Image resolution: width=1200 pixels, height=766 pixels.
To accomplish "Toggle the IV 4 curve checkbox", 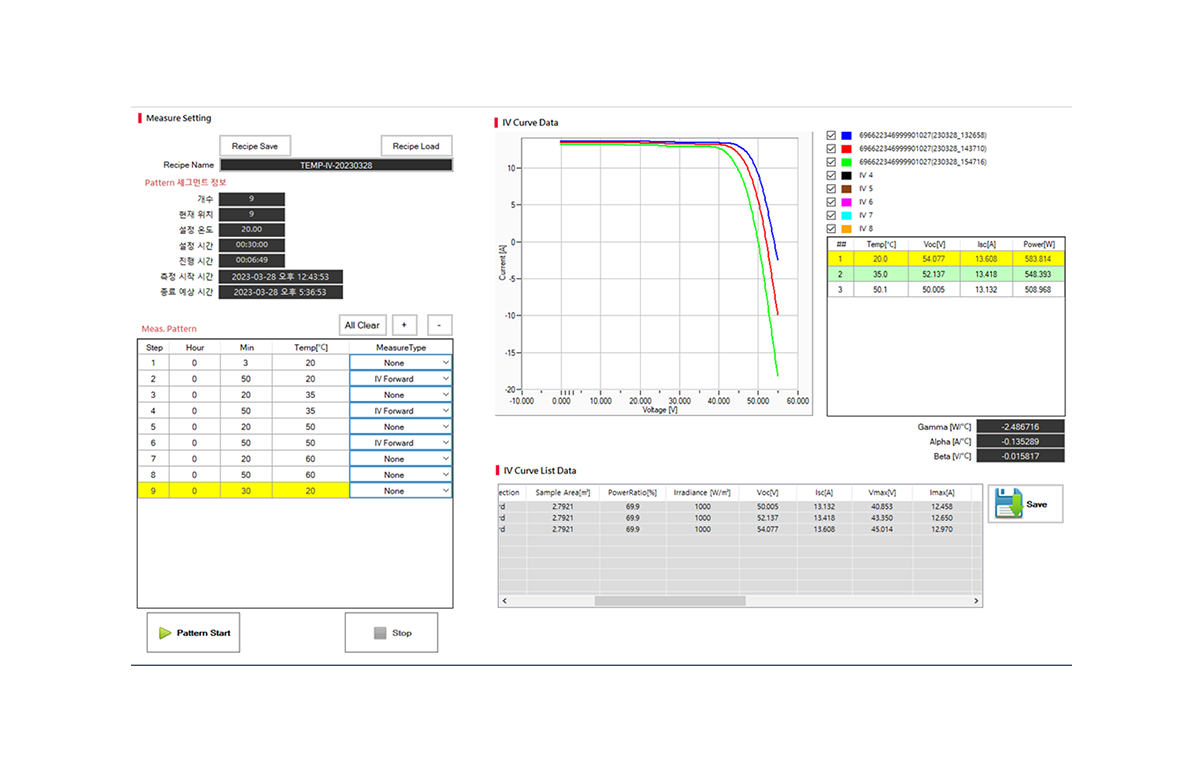I will pos(832,175).
